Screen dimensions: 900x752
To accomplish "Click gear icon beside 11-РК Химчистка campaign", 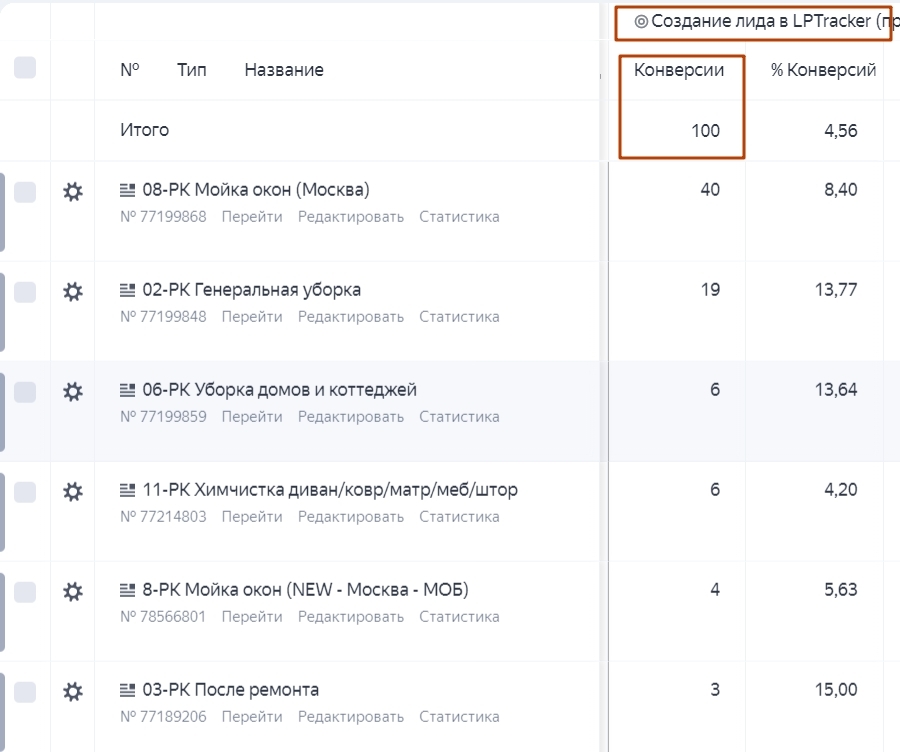I will [x=73, y=492].
